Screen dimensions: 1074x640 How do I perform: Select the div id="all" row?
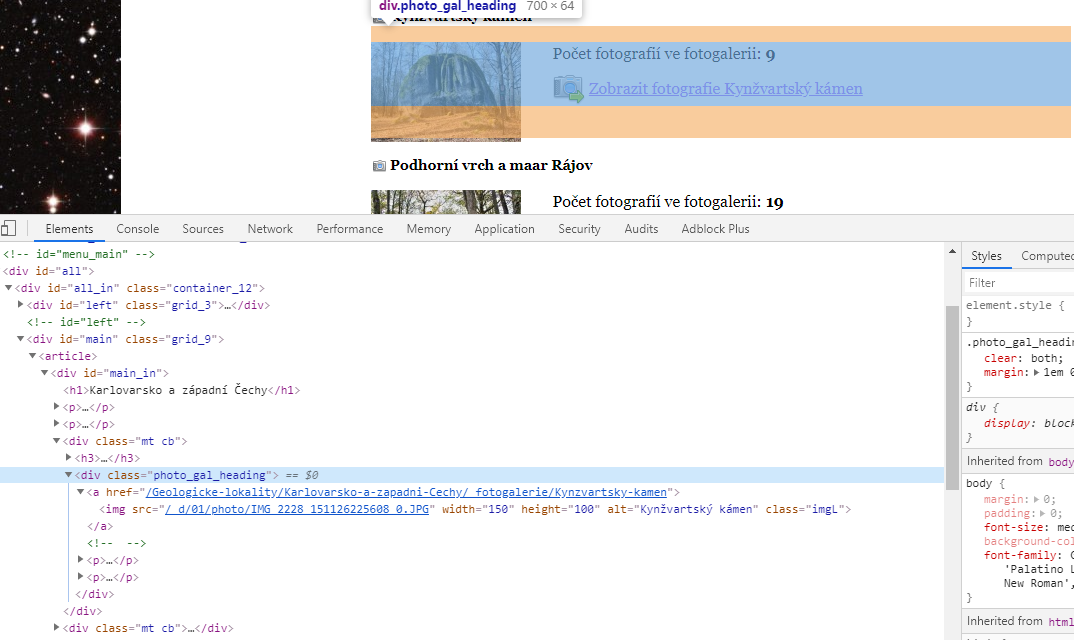(48, 271)
